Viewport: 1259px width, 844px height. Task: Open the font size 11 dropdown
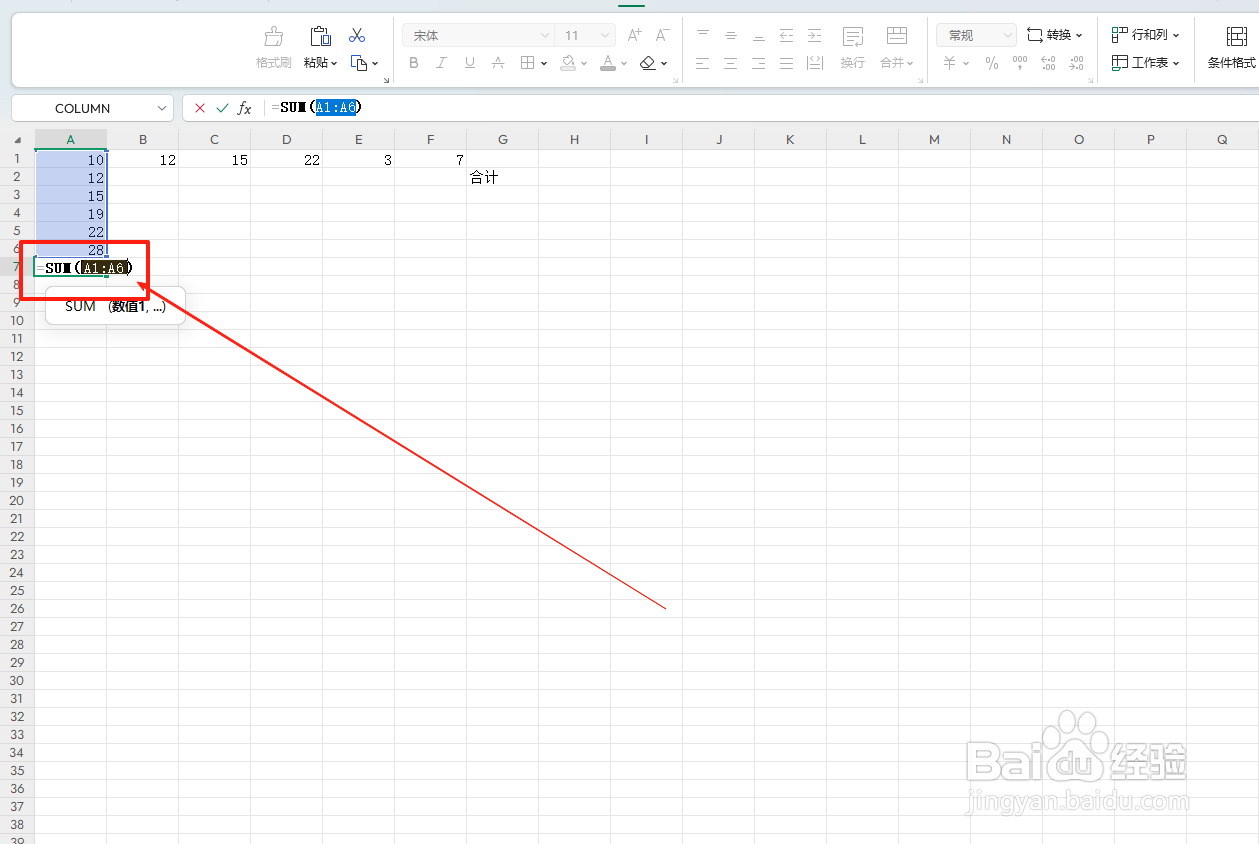pos(605,36)
